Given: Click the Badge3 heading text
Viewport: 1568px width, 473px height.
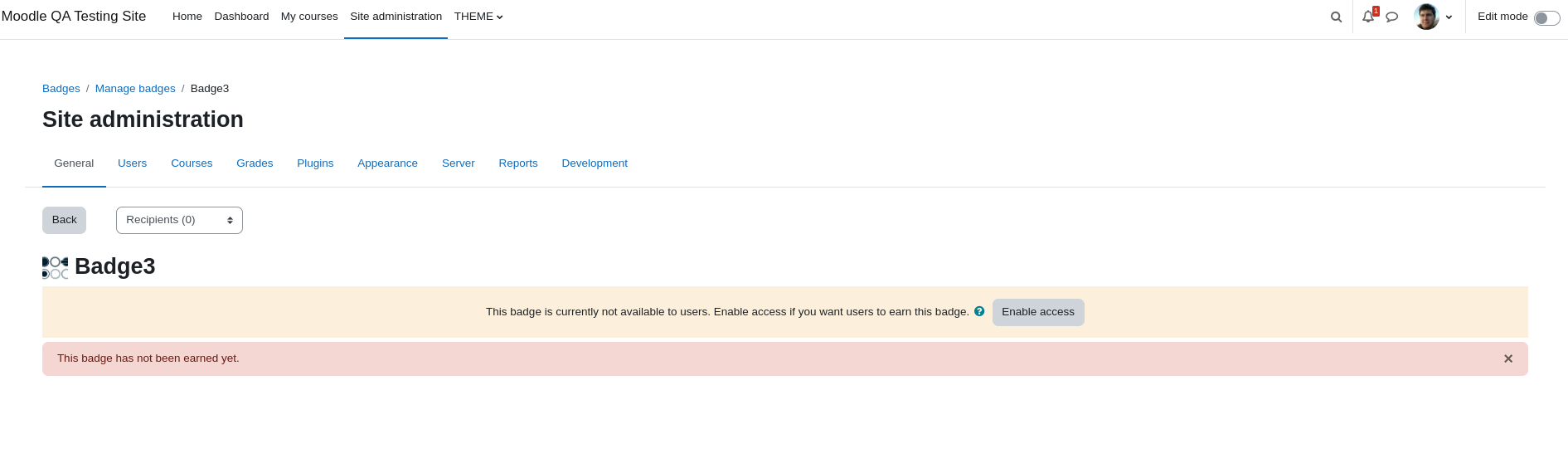Looking at the screenshot, I should [x=115, y=266].
